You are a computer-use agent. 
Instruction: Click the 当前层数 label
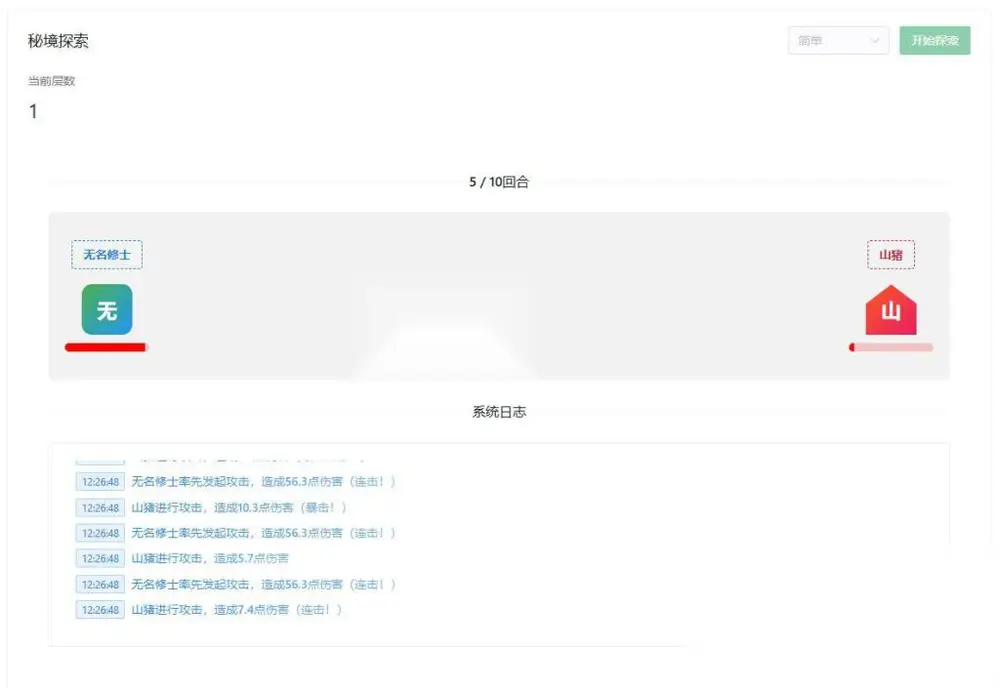point(51,81)
